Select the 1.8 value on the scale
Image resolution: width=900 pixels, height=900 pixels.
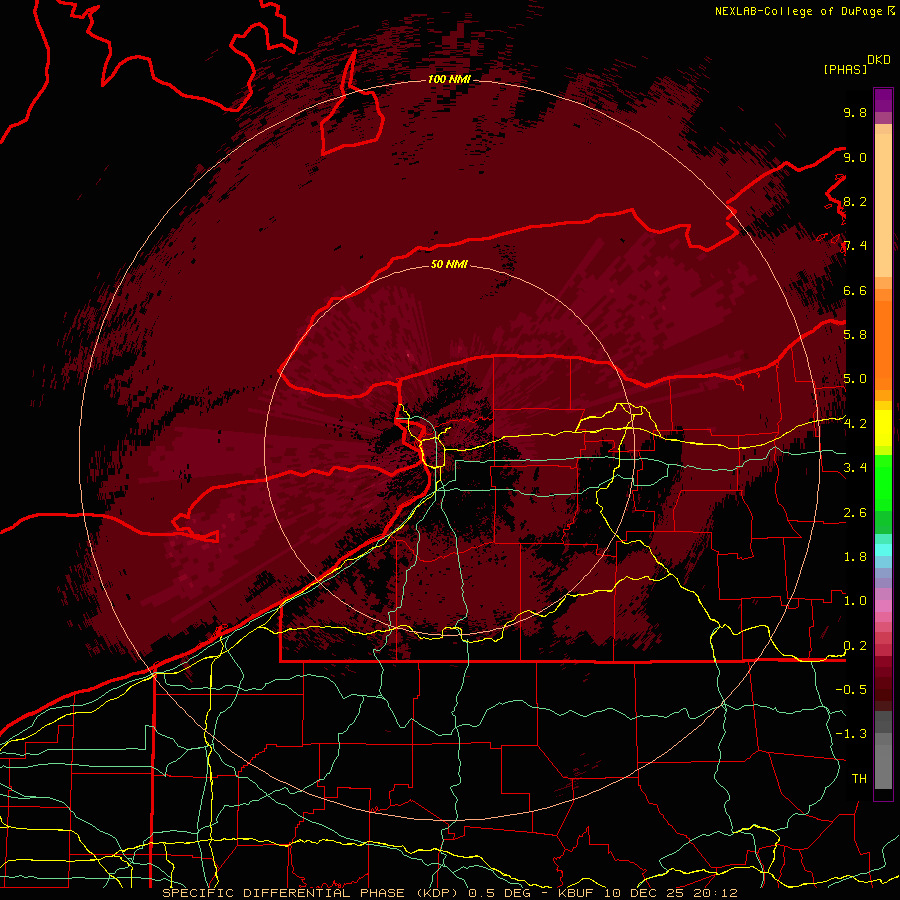[855, 557]
